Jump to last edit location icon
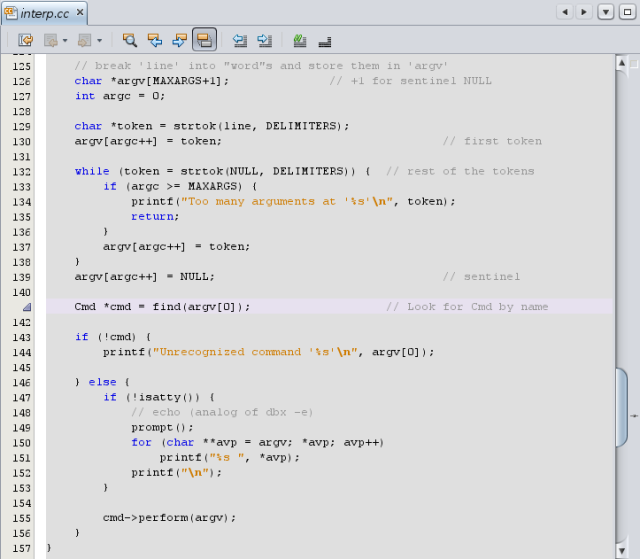The width and height of the screenshot is (640, 559). (26, 40)
